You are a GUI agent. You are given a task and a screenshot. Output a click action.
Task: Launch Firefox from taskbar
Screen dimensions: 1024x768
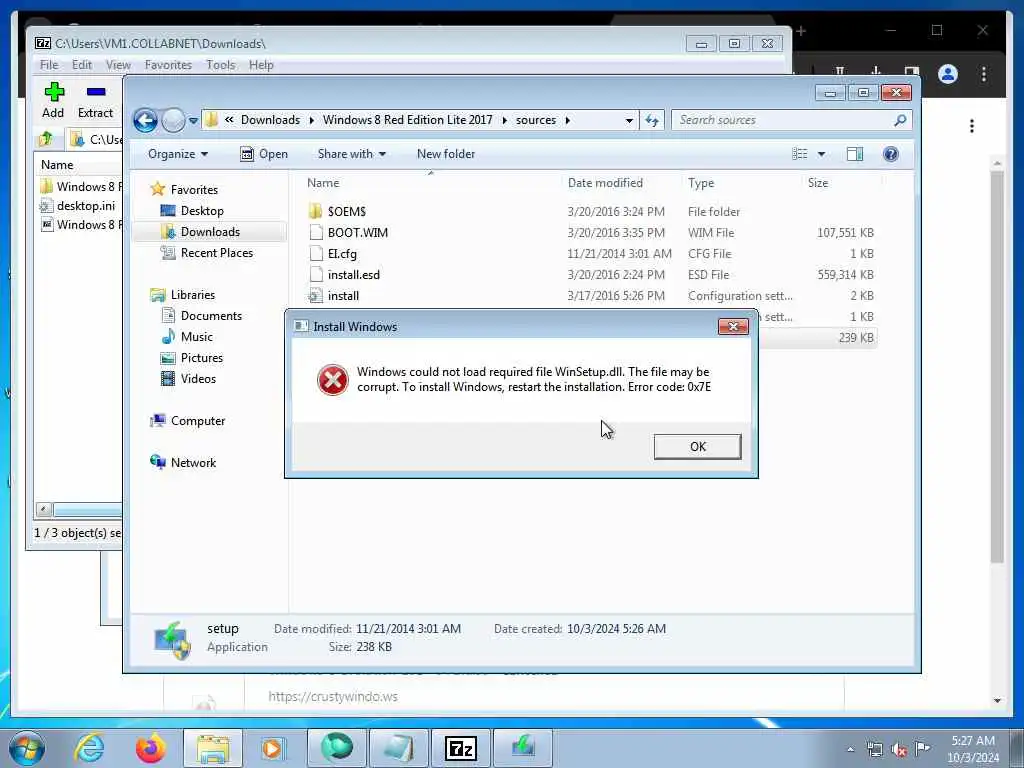[150, 748]
